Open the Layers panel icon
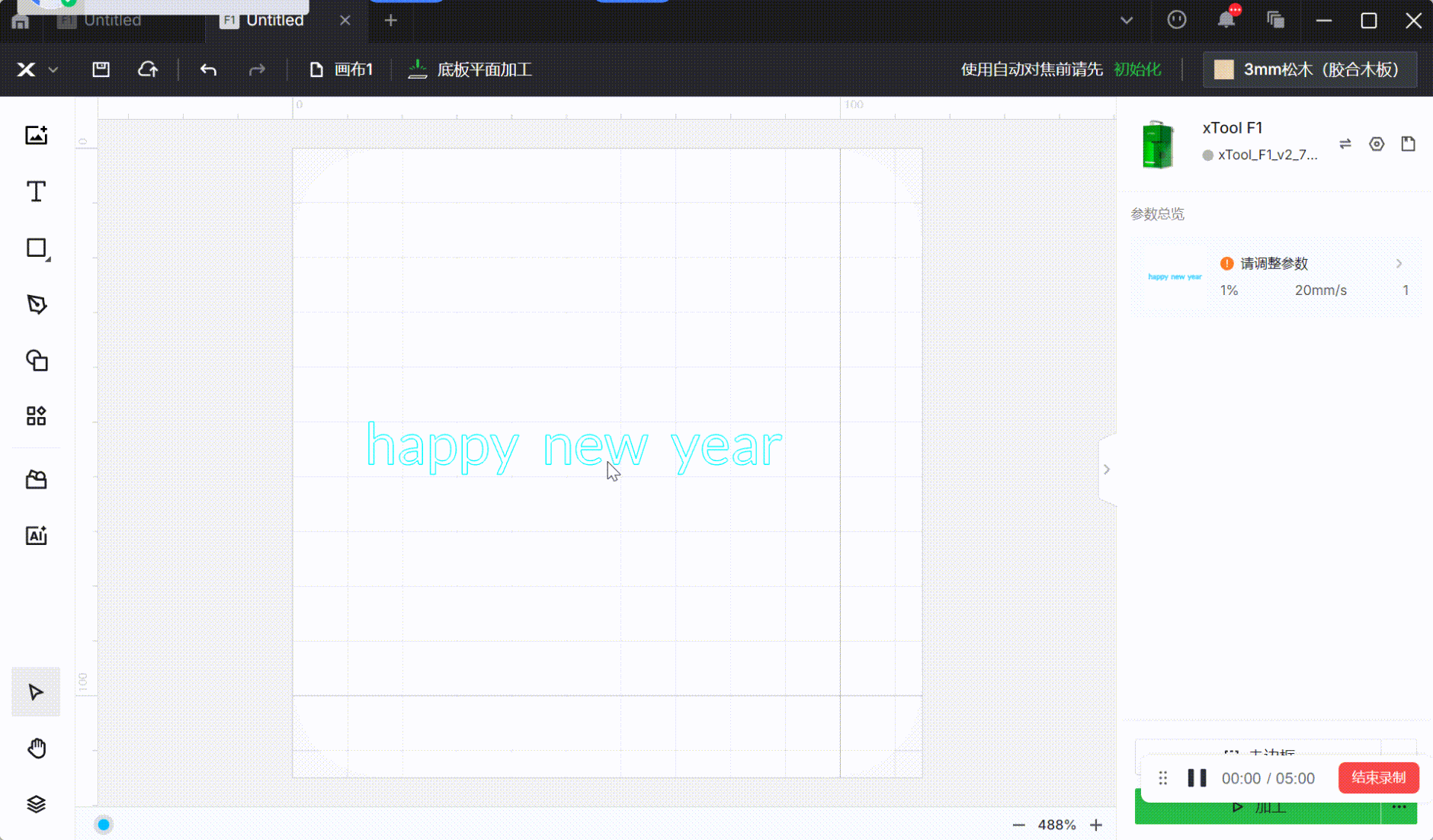 pyautogui.click(x=36, y=804)
